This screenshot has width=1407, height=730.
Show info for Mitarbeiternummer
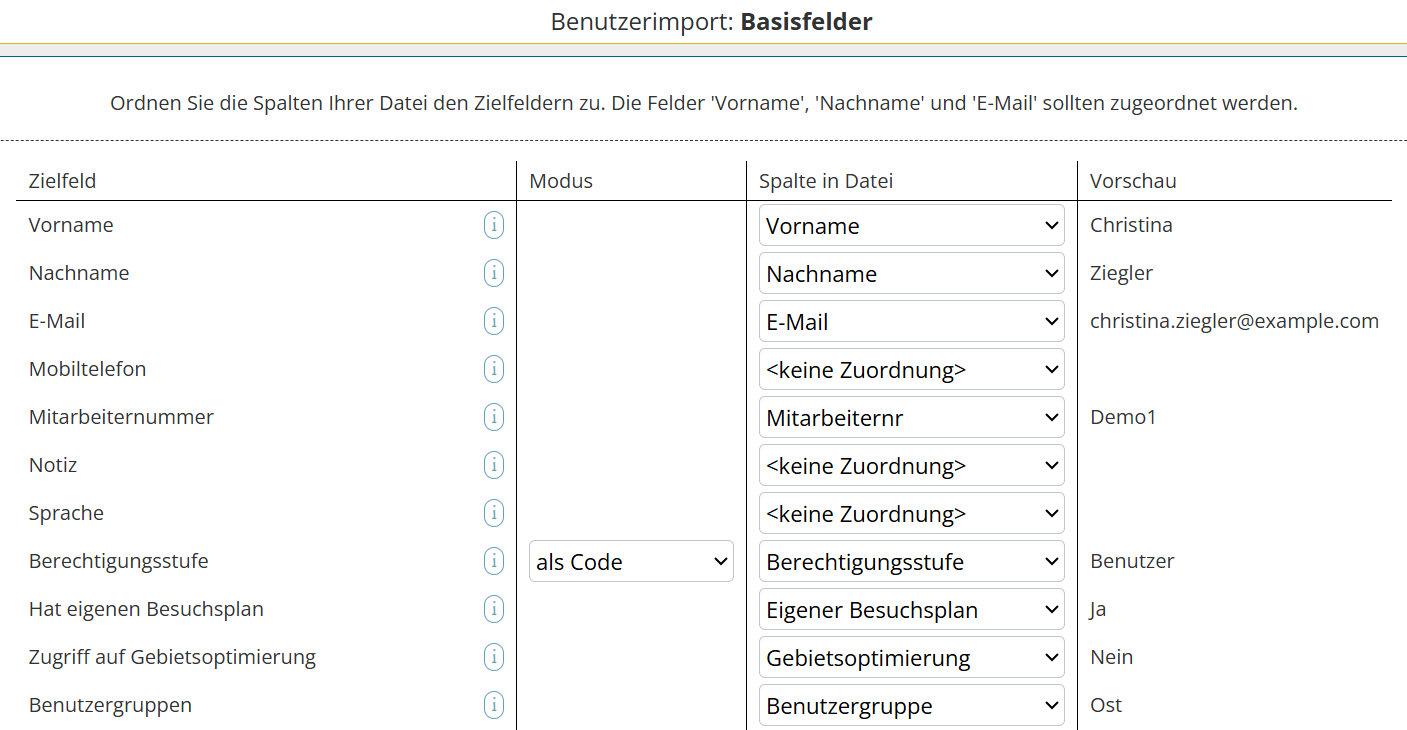(x=493, y=417)
